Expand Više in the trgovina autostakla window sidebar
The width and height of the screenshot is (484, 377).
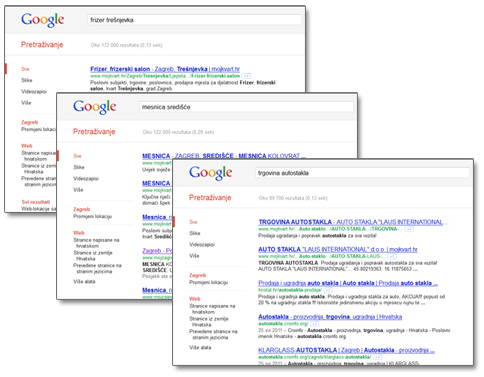[194, 256]
